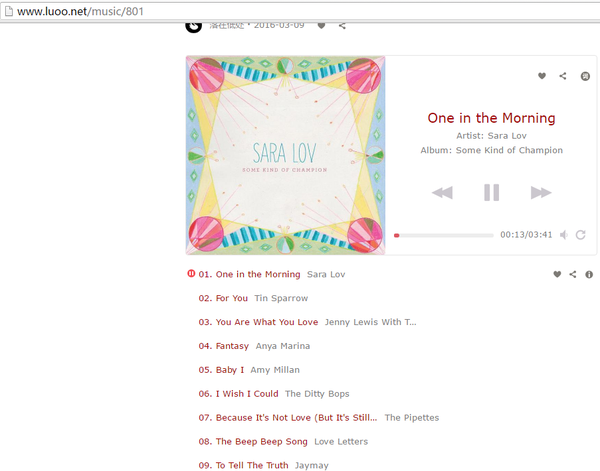
Task: Go back to previous track
Action: (442, 192)
